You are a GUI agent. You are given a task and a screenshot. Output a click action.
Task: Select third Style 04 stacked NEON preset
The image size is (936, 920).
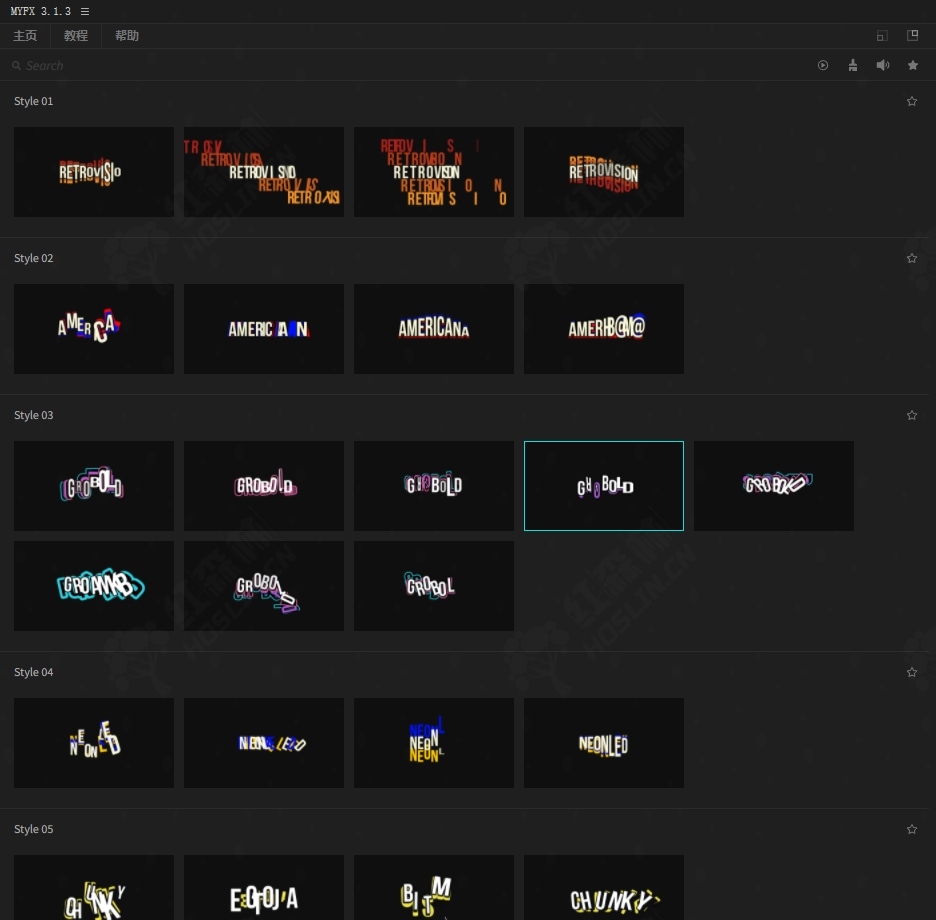(434, 743)
